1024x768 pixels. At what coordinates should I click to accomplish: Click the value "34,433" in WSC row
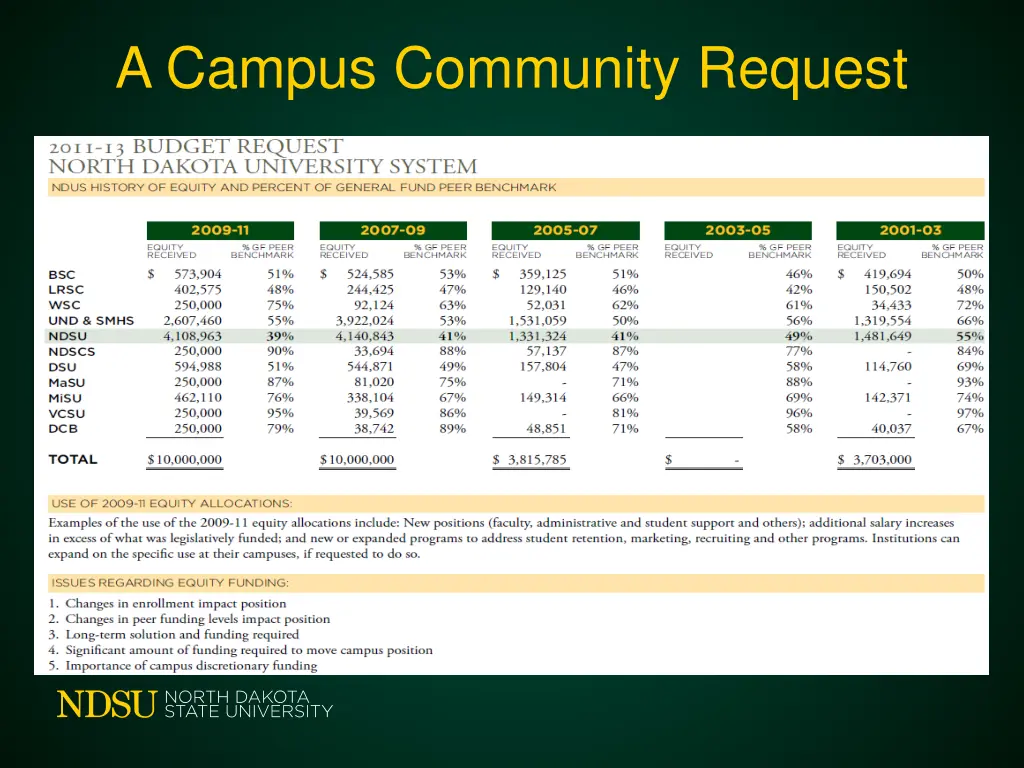[891, 305]
